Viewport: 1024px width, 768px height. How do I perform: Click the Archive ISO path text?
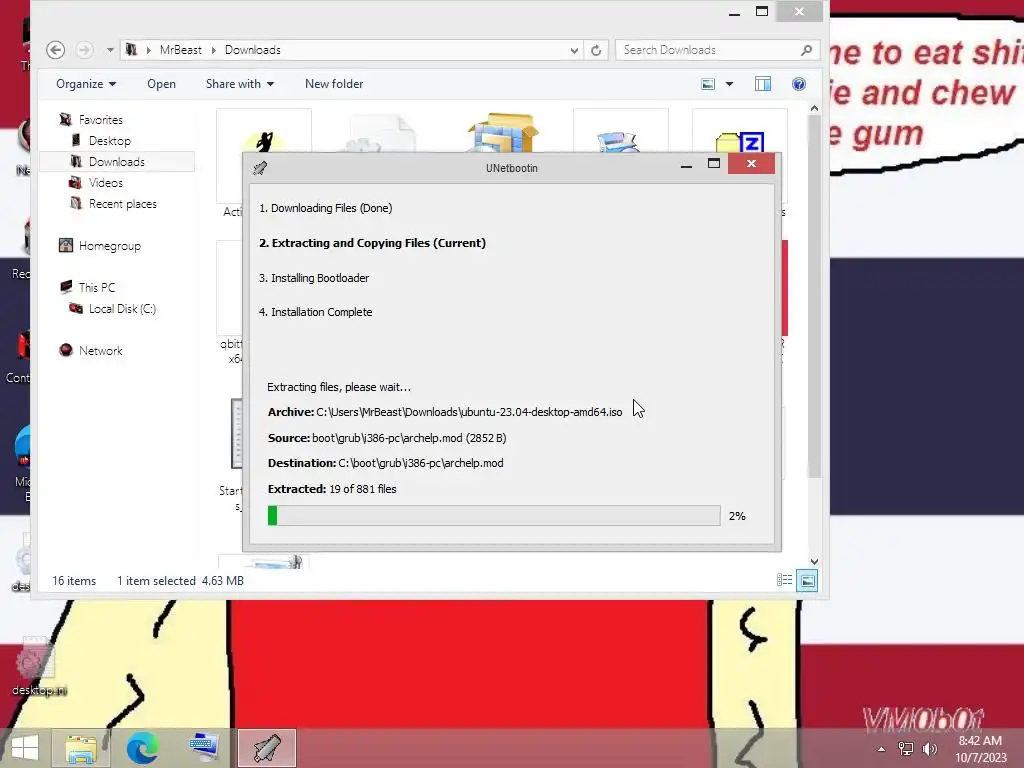[469, 412]
